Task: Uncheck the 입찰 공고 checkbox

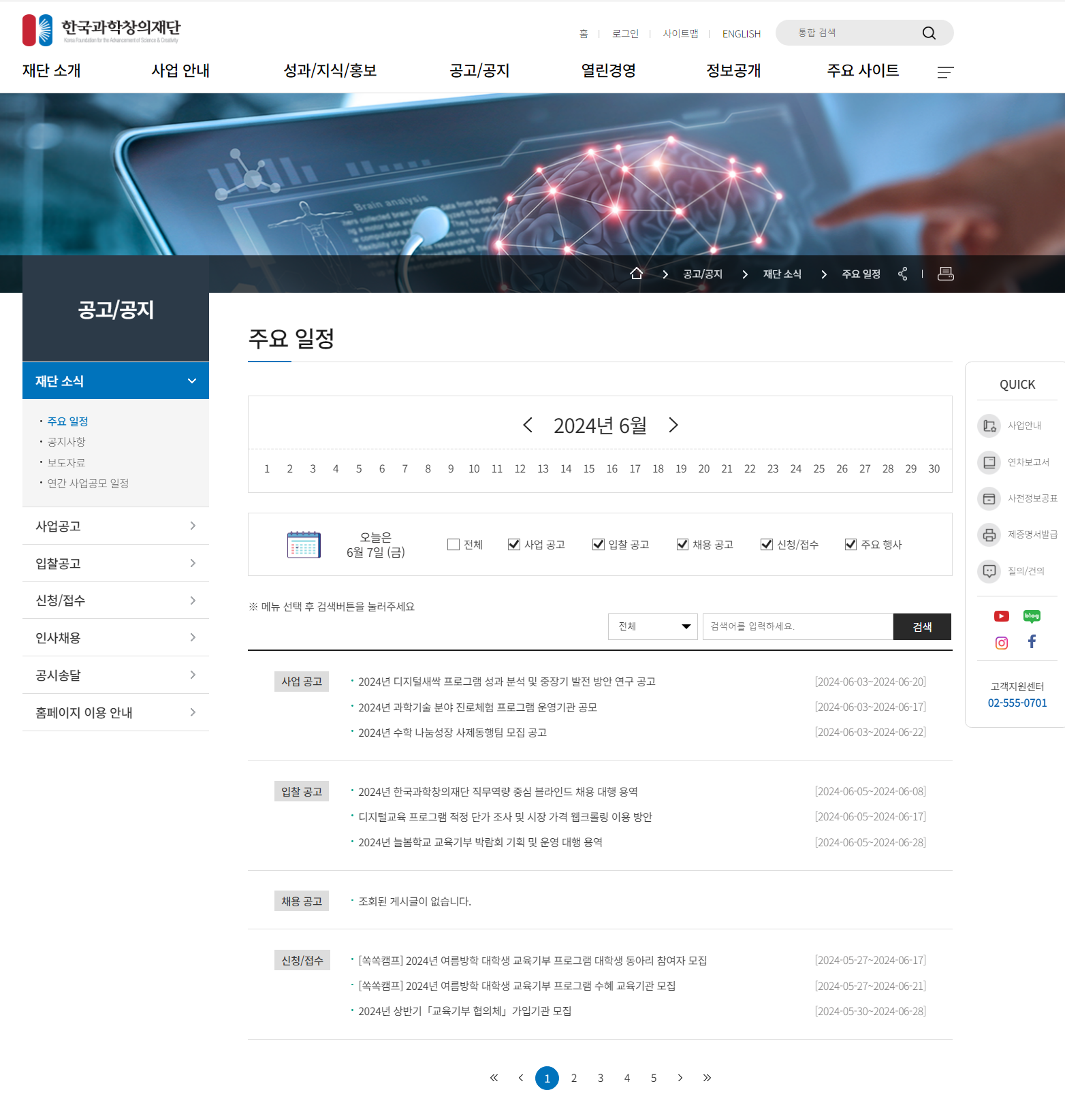Action: coord(599,545)
